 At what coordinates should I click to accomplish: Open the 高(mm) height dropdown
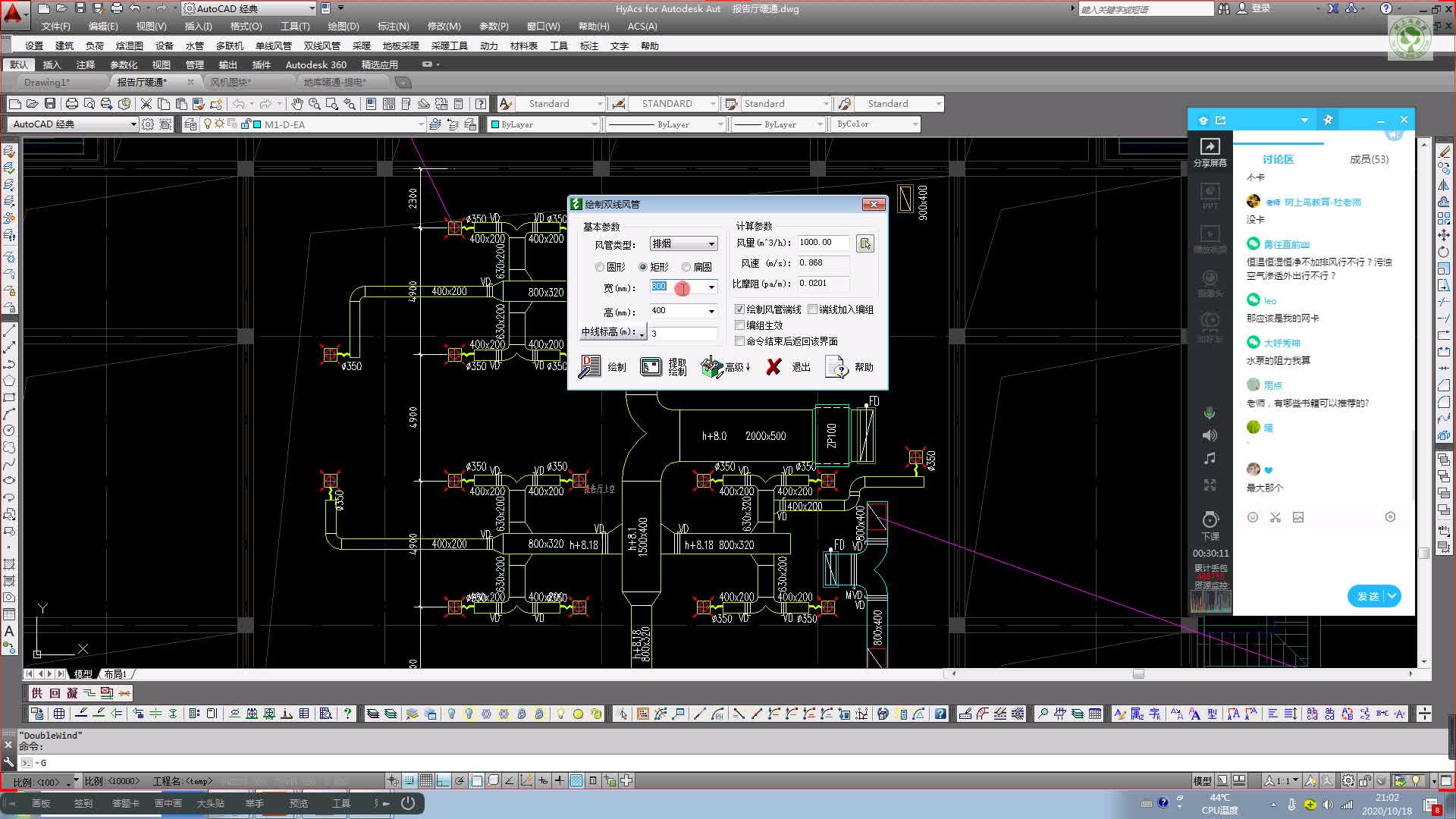[x=711, y=311]
